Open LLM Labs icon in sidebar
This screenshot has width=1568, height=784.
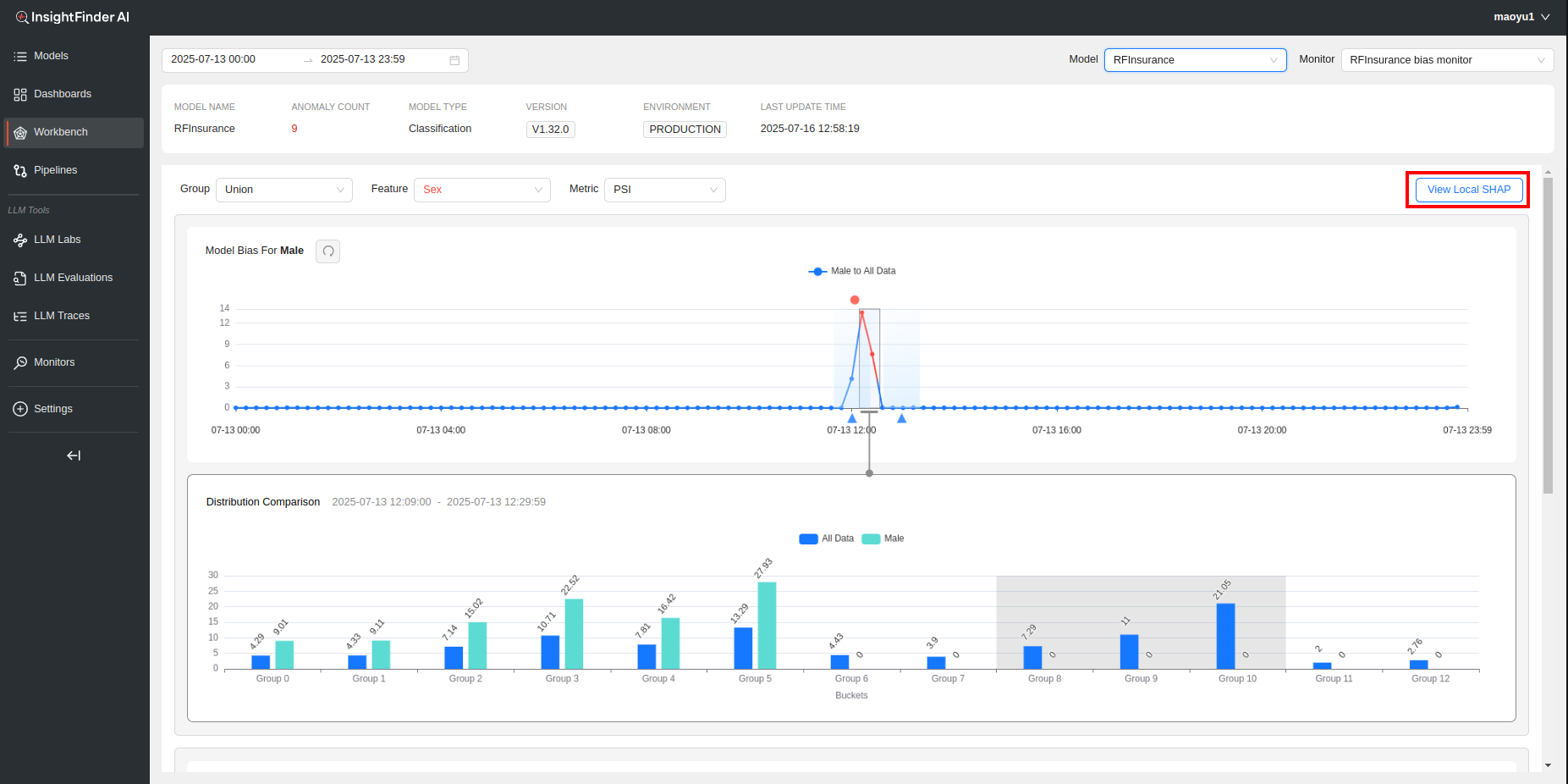tap(20, 240)
